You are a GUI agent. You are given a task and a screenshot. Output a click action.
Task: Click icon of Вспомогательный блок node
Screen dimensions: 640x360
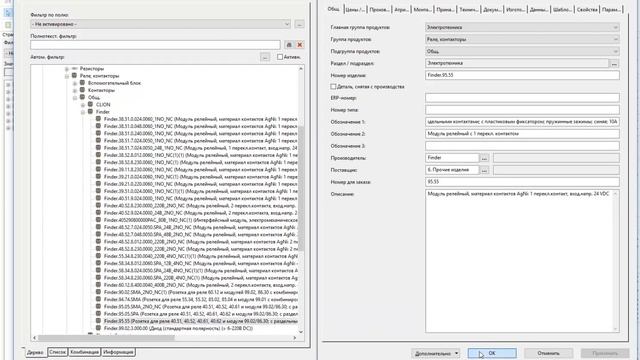(82, 83)
